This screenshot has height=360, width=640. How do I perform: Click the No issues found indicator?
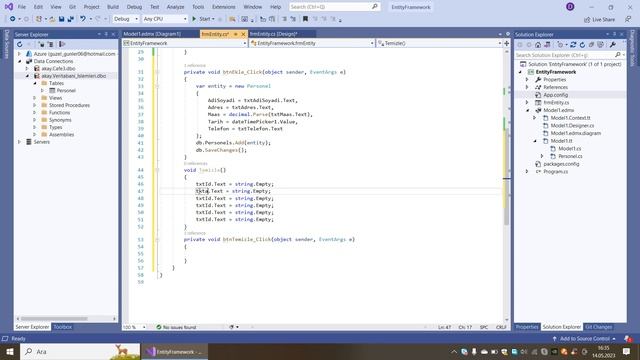tap(176, 327)
